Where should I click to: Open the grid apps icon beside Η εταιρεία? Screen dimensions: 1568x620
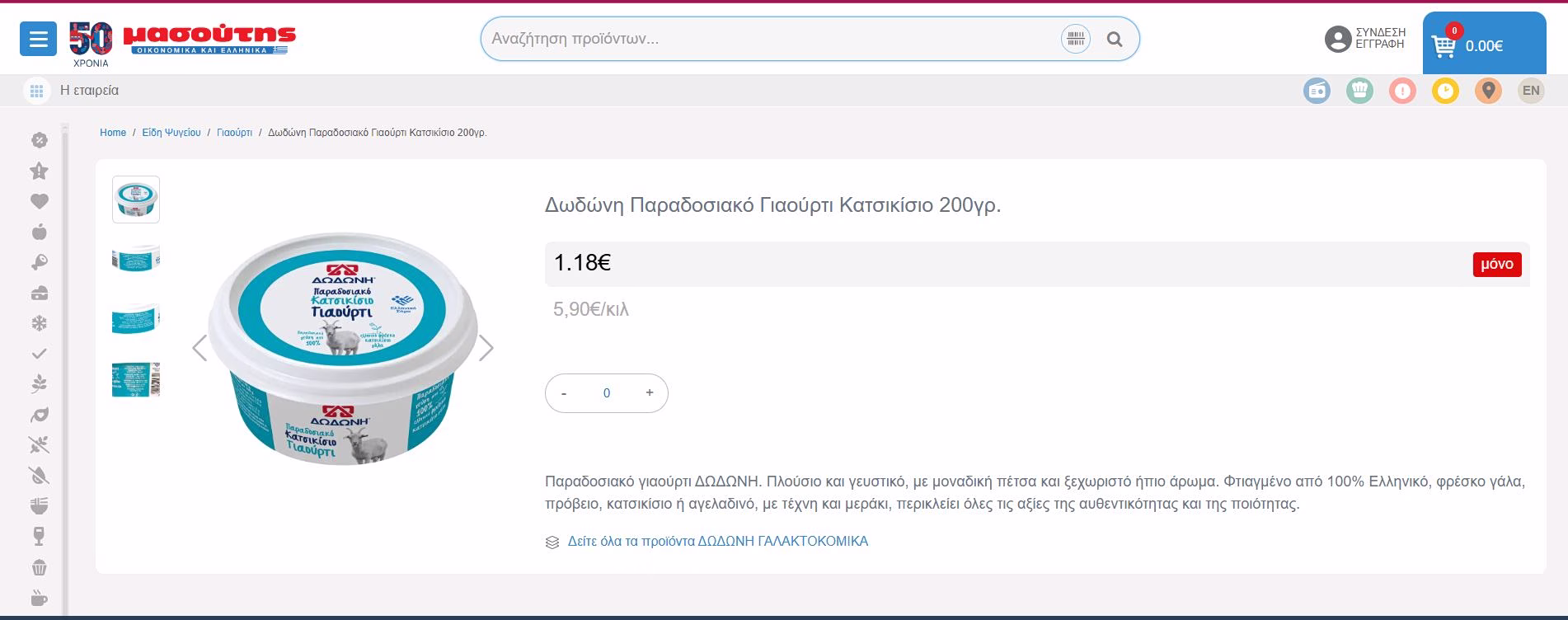[x=36, y=91]
